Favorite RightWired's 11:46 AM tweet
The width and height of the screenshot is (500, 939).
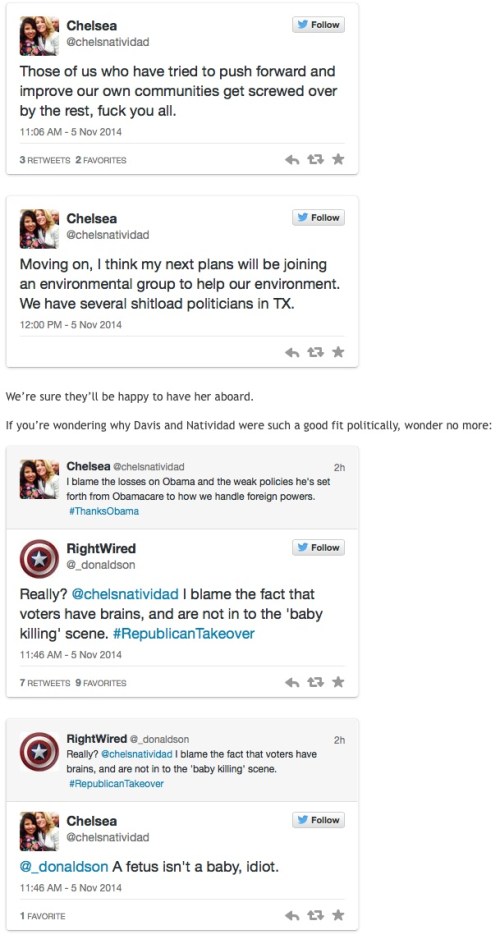pyautogui.click(x=338, y=682)
